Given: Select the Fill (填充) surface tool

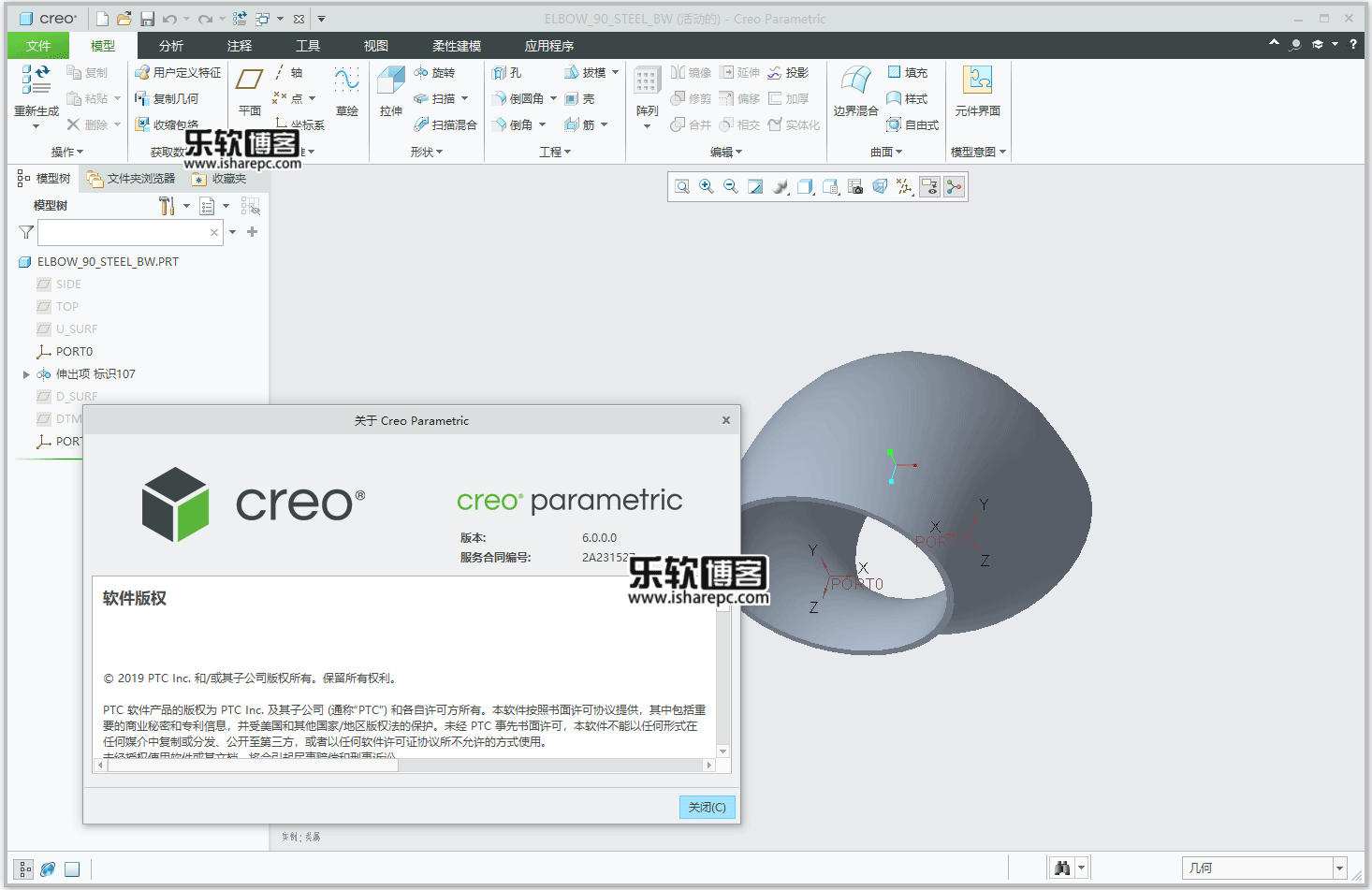Looking at the screenshot, I should coord(907,72).
